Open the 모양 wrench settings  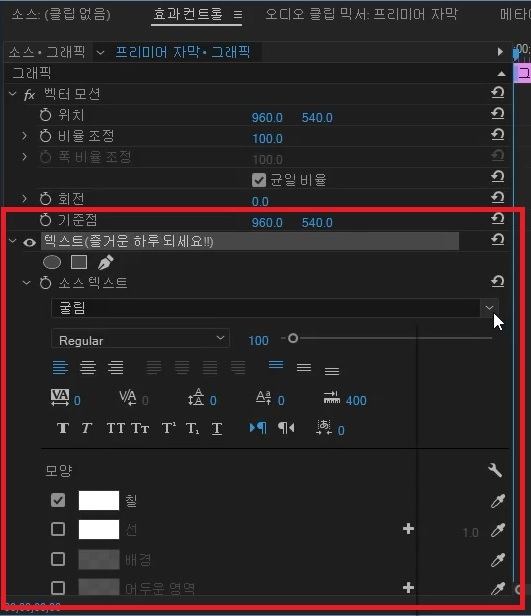(495, 470)
